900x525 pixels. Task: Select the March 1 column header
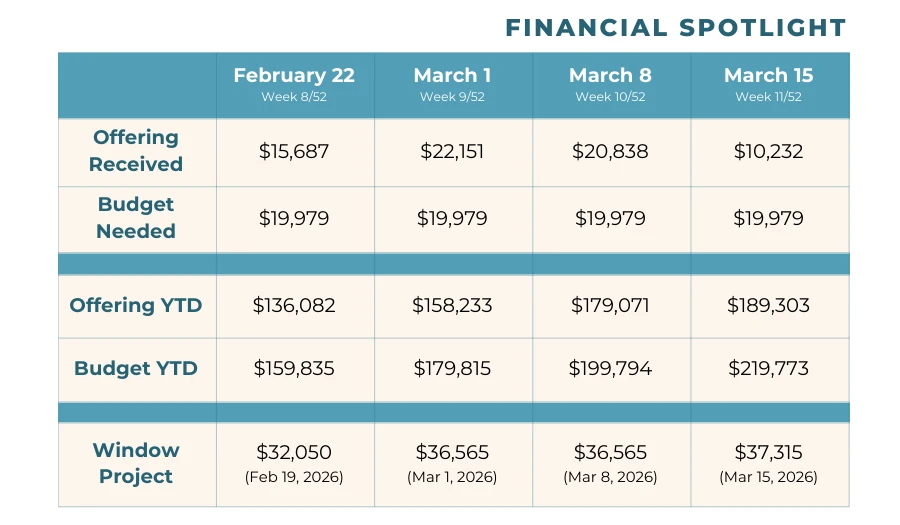(452, 76)
